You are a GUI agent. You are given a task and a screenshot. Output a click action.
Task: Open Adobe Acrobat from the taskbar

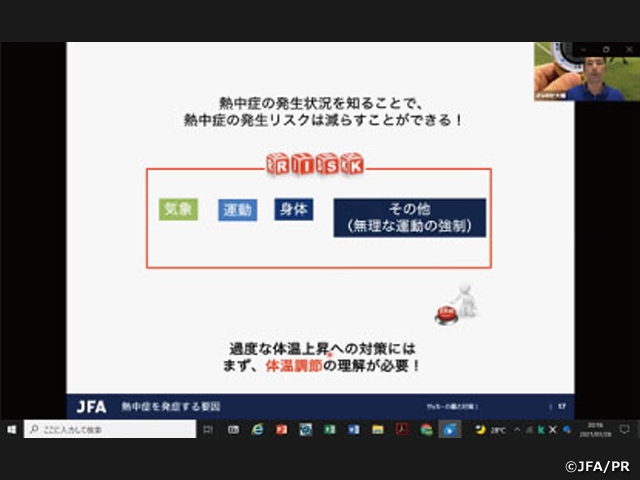tap(402, 429)
